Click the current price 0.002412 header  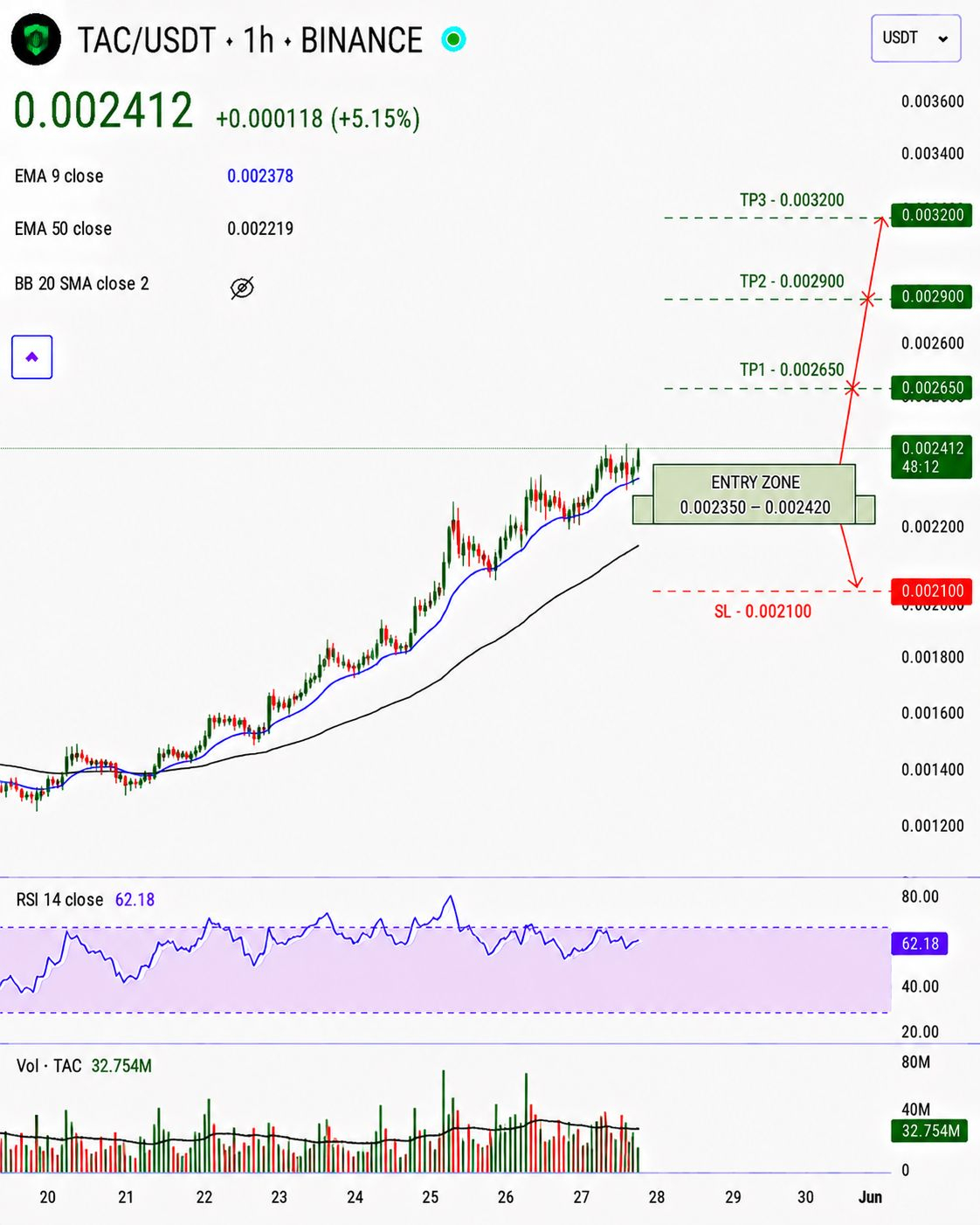(103, 111)
